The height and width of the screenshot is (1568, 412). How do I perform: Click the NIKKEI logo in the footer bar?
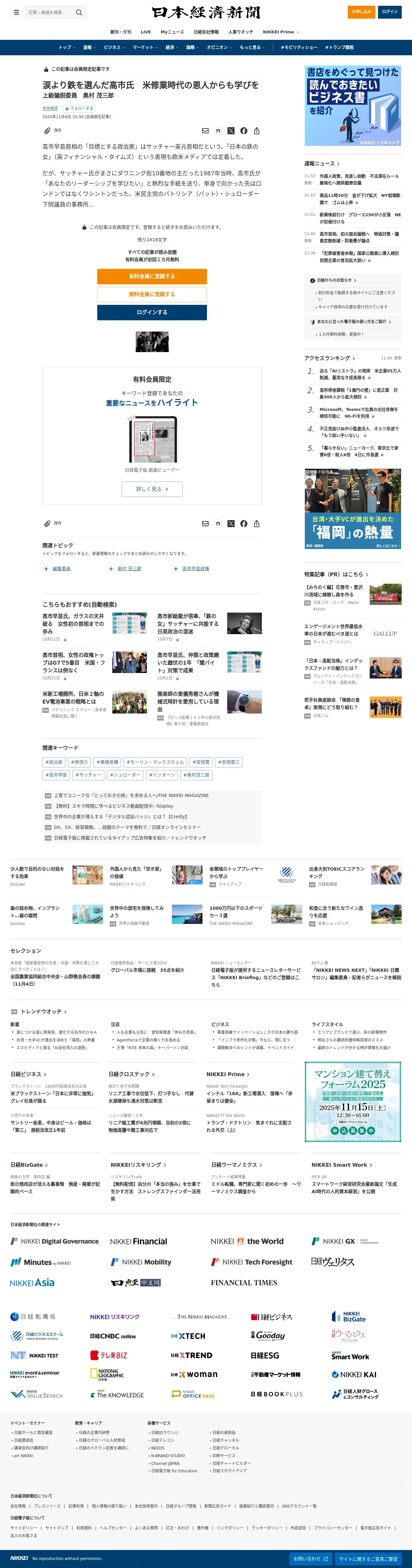19,1558
